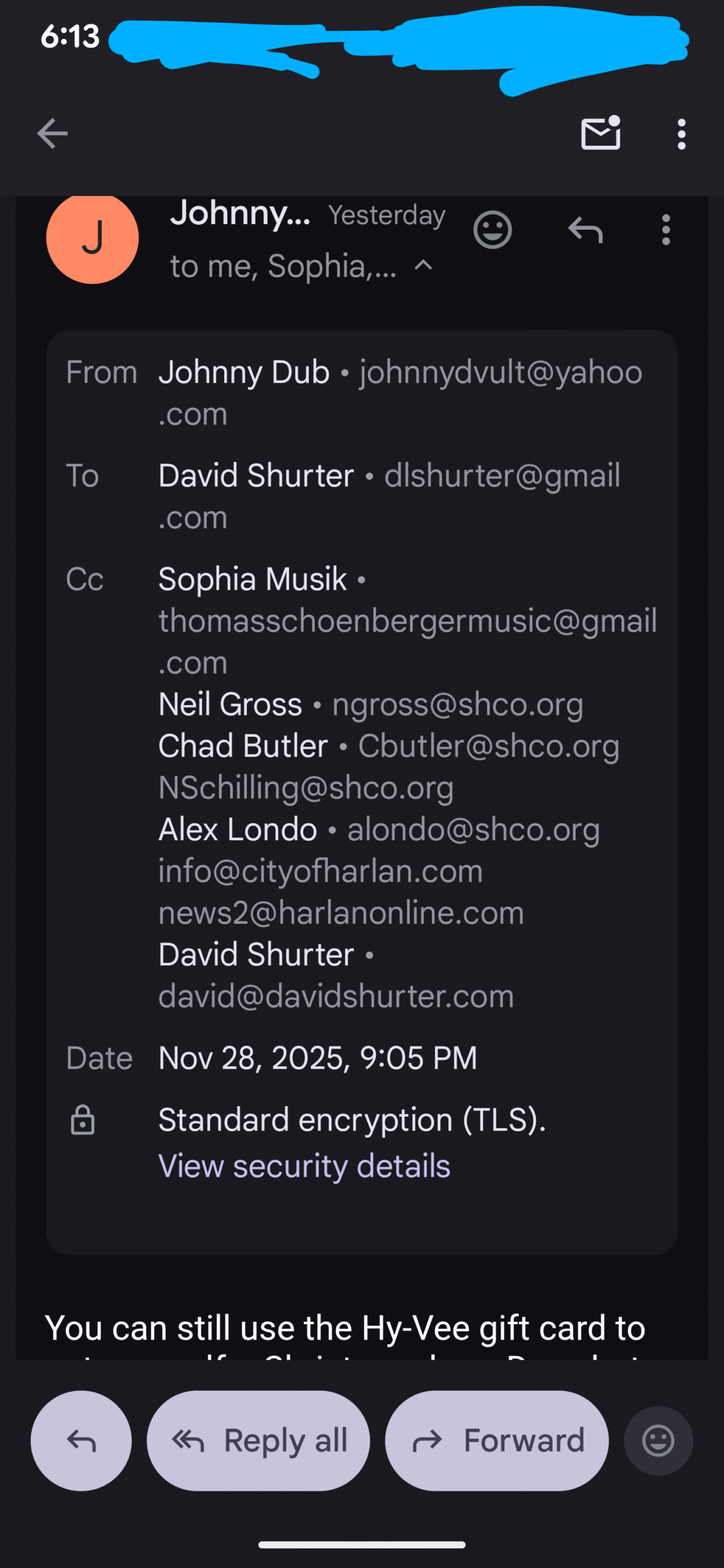Viewport: 724px width, 1568px height.
Task: Reply using header arrow icon
Action: coord(585,230)
